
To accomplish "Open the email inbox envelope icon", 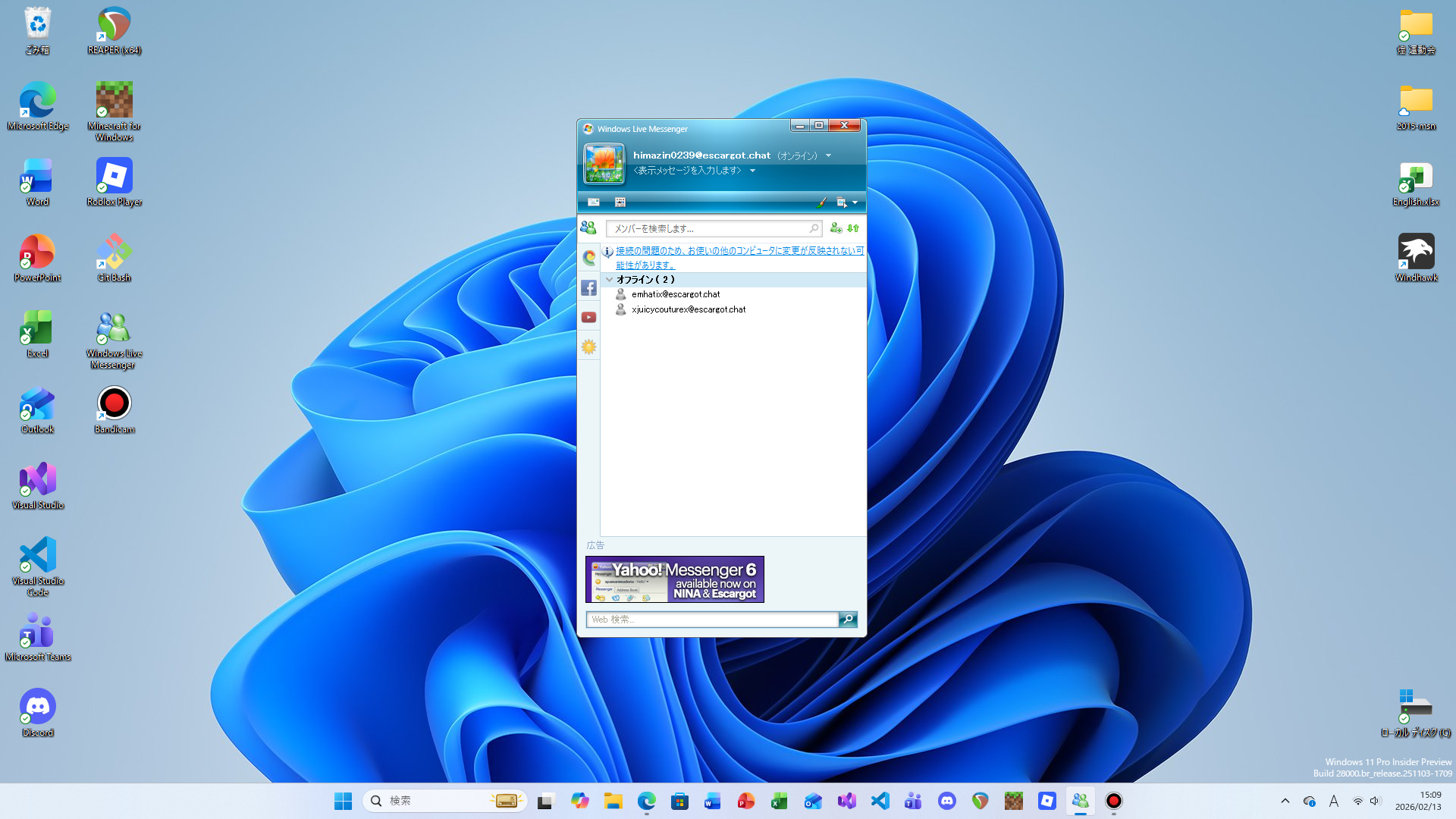I will [x=594, y=202].
